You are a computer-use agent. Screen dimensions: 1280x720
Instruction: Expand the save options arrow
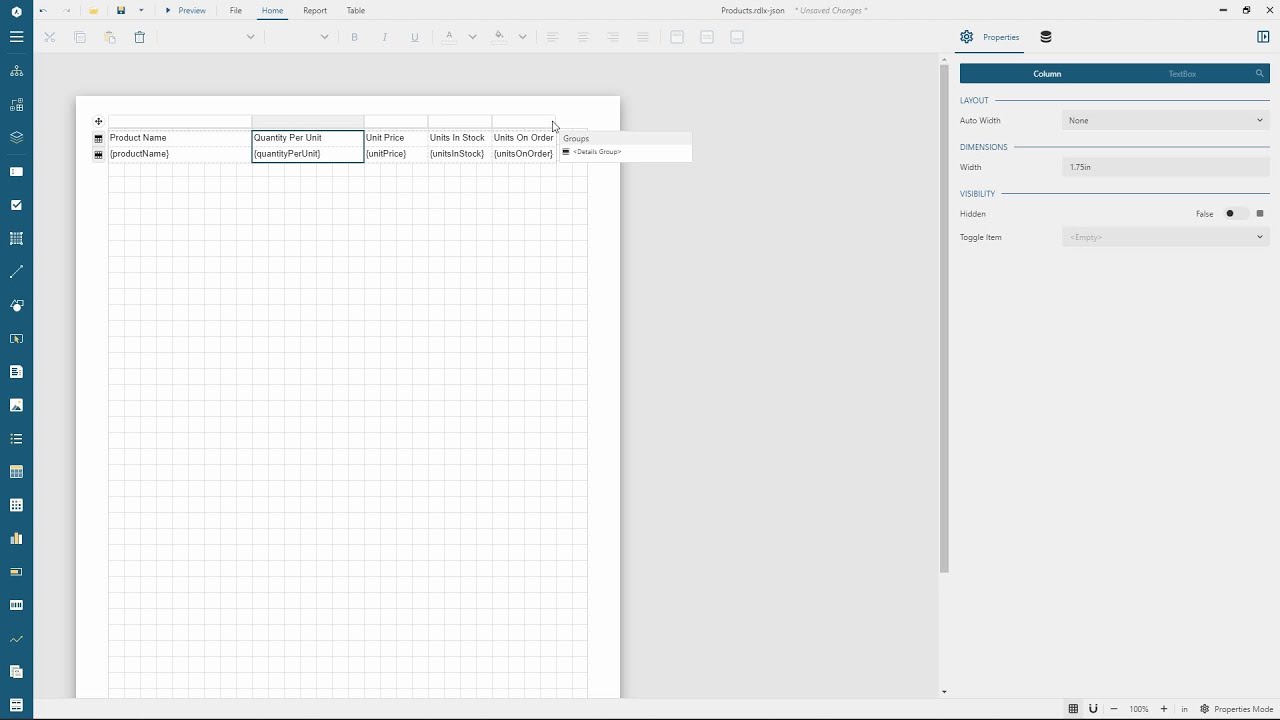point(141,10)
